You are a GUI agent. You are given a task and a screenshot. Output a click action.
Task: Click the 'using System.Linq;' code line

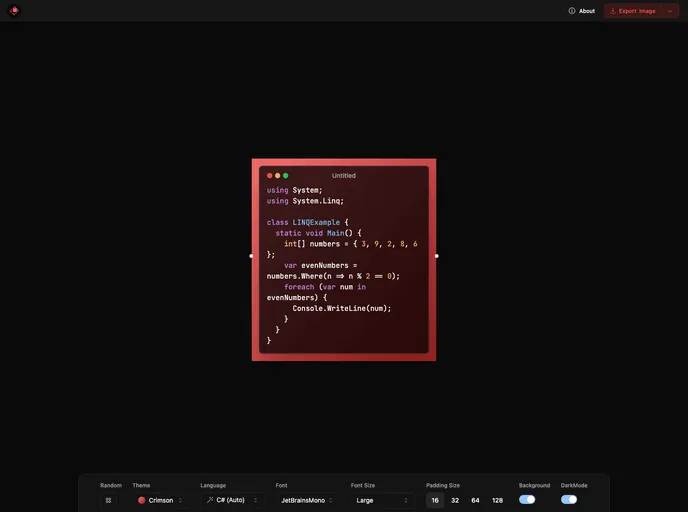point(305,201)
